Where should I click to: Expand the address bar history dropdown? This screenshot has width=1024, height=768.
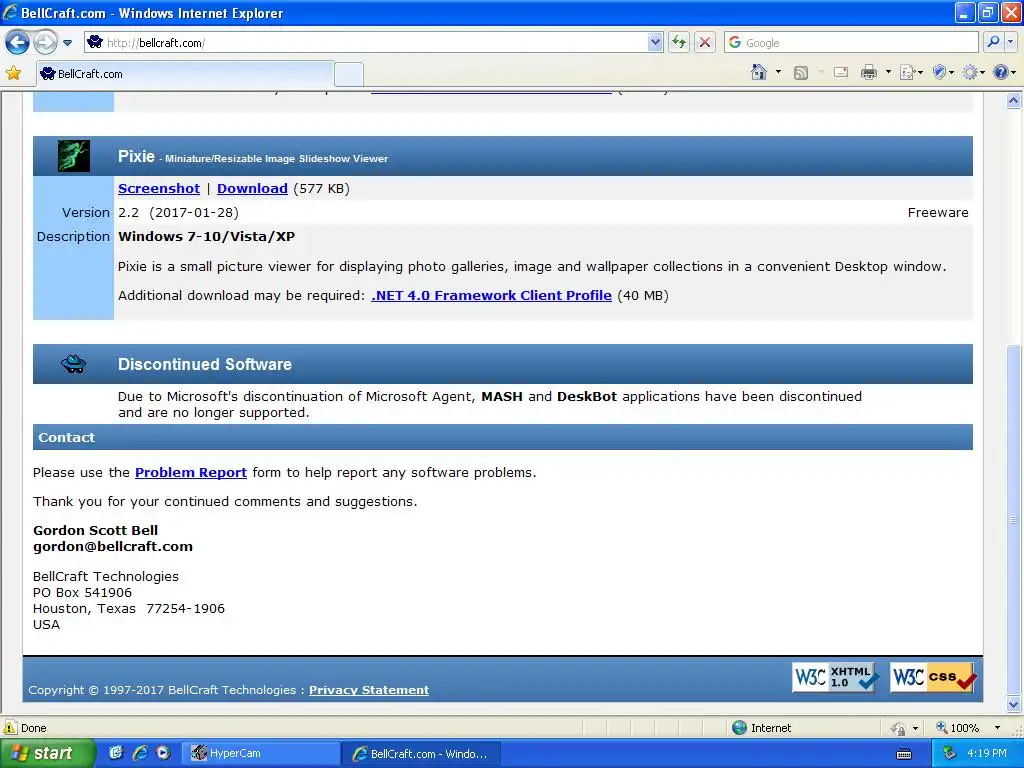click(x=655, y=43)
